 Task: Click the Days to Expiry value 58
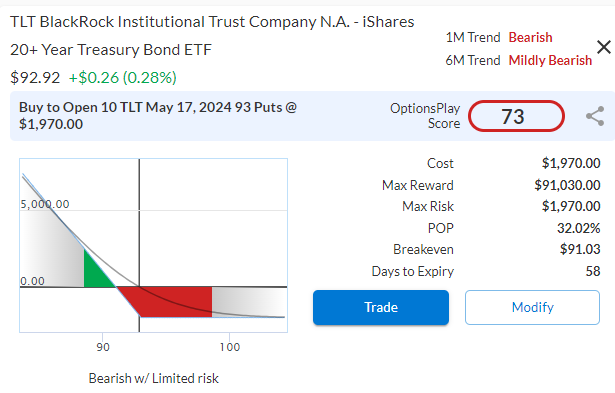coord(593,271)
